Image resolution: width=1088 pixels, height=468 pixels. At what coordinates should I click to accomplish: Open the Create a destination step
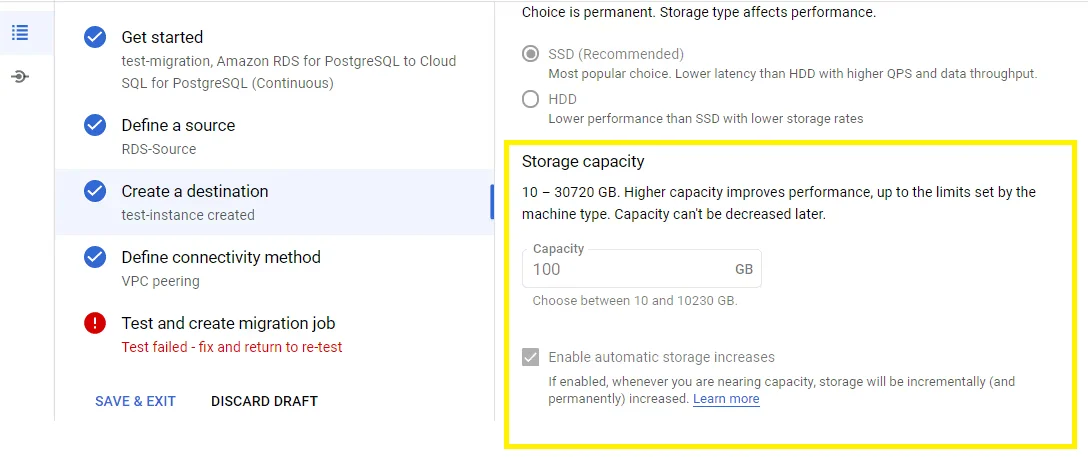point(195,192)
